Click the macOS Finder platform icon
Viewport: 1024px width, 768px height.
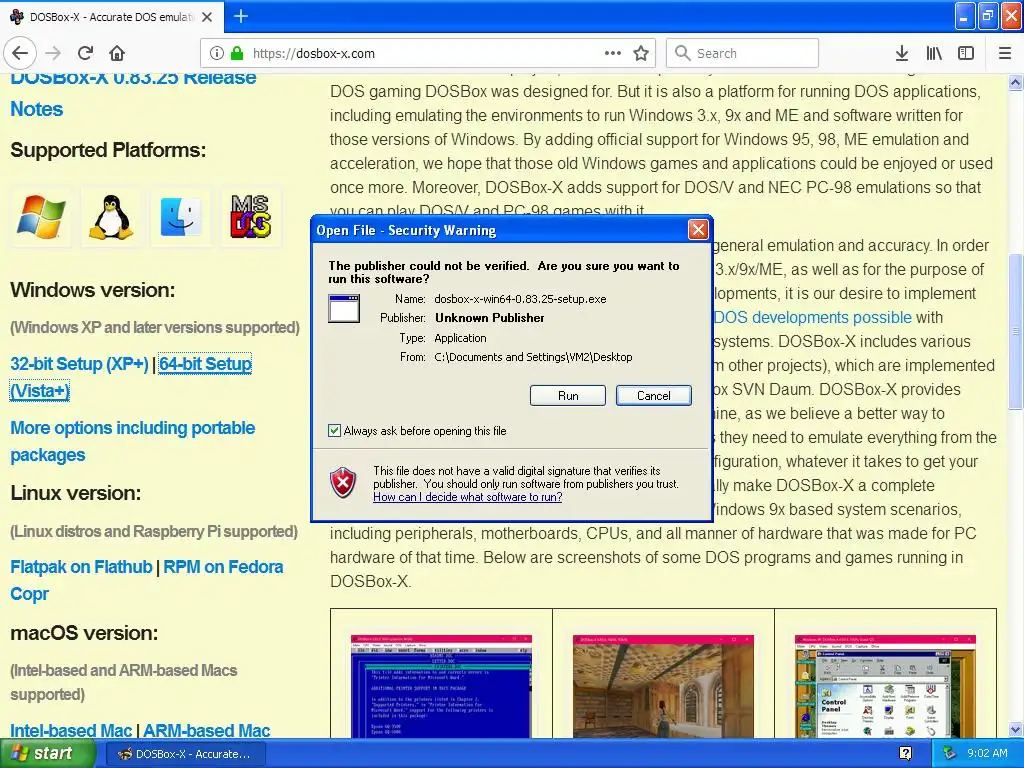(x=181, y=217)
